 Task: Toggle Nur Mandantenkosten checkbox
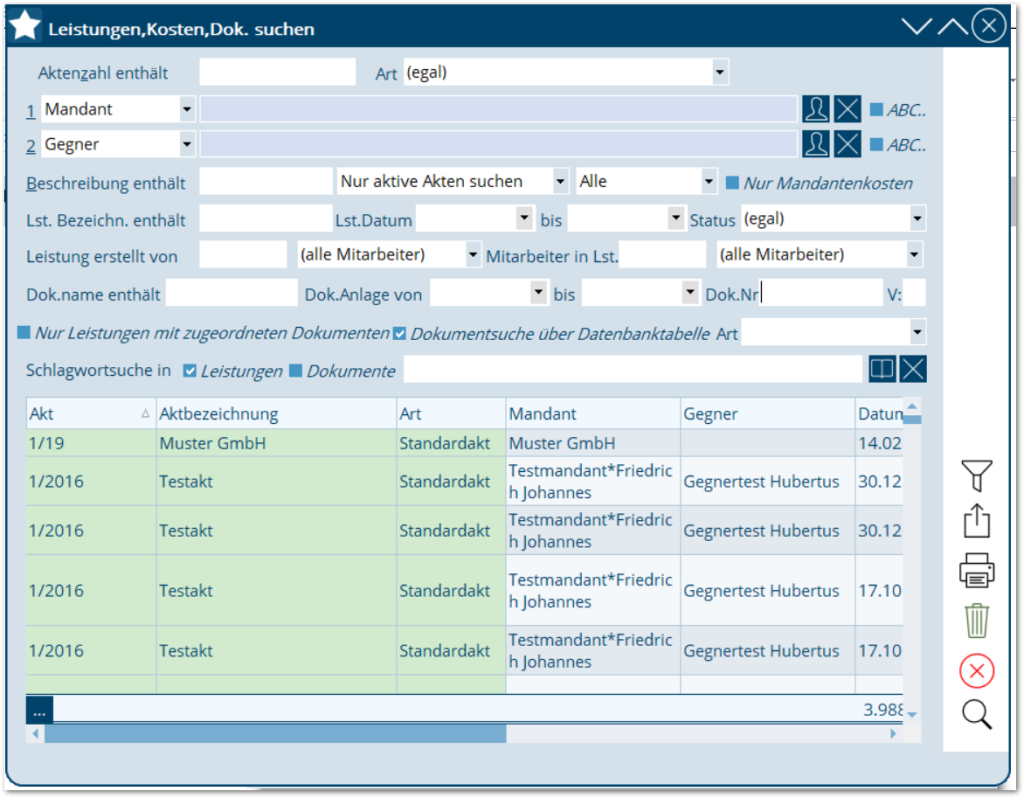(x=732, y=183)
